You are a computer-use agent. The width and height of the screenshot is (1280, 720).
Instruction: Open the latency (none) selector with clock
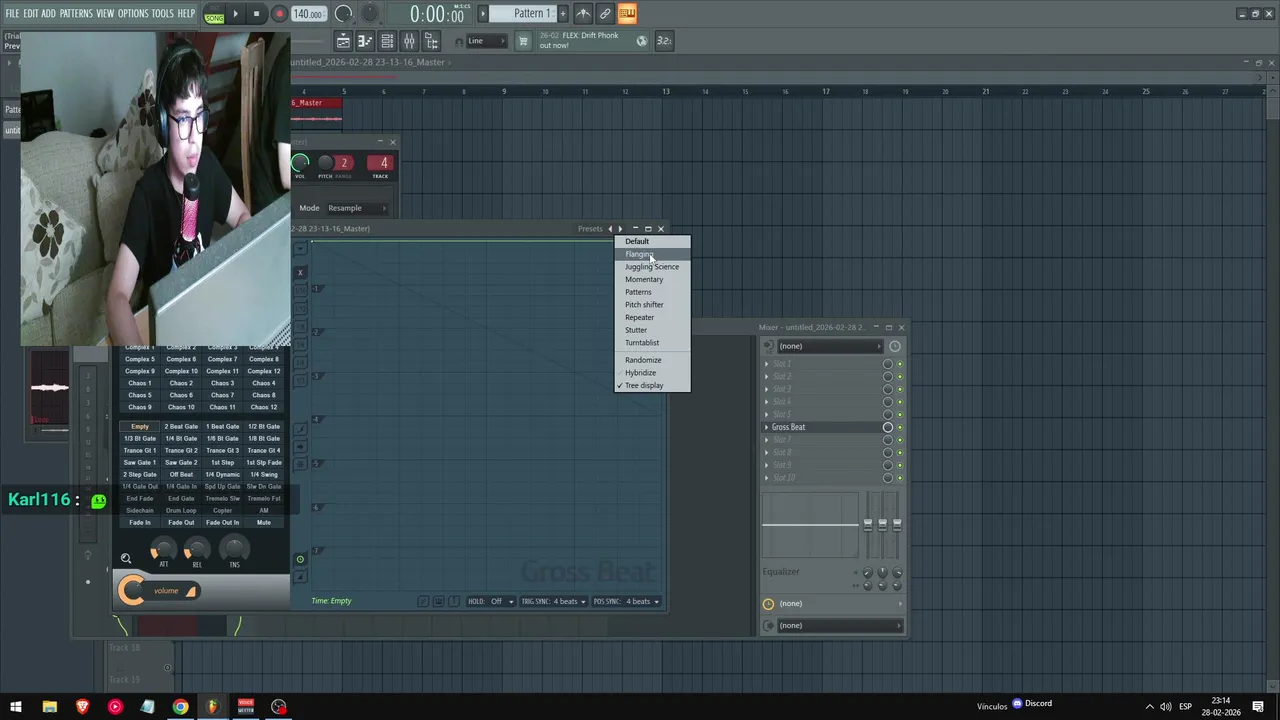pyautogui.click(x=833, y=604)
